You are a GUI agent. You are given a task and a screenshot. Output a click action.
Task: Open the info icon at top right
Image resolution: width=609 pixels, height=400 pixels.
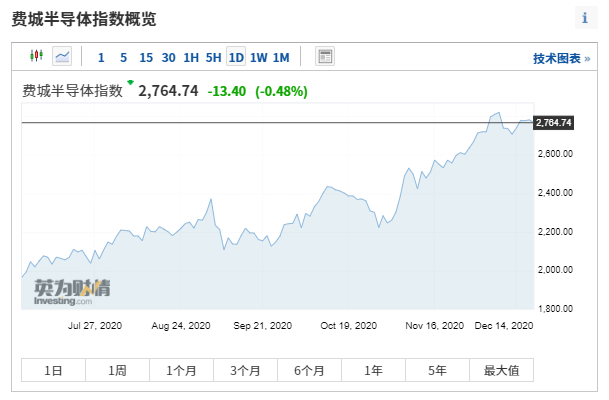pos(585,18)
